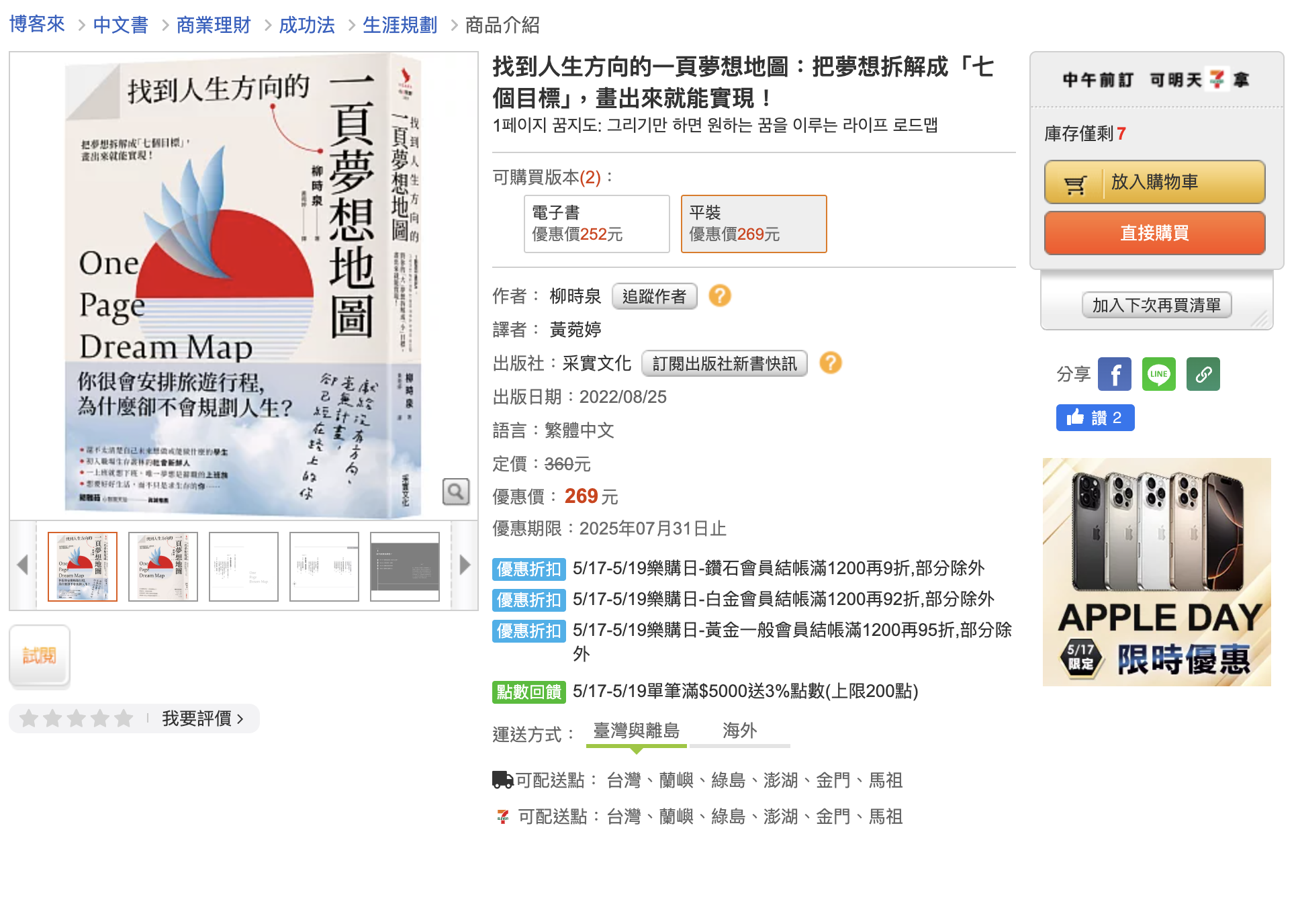Switch to the 海外 shipping tab
The height and width of the screenshot is (924, 1296).
tap(739, 731)
